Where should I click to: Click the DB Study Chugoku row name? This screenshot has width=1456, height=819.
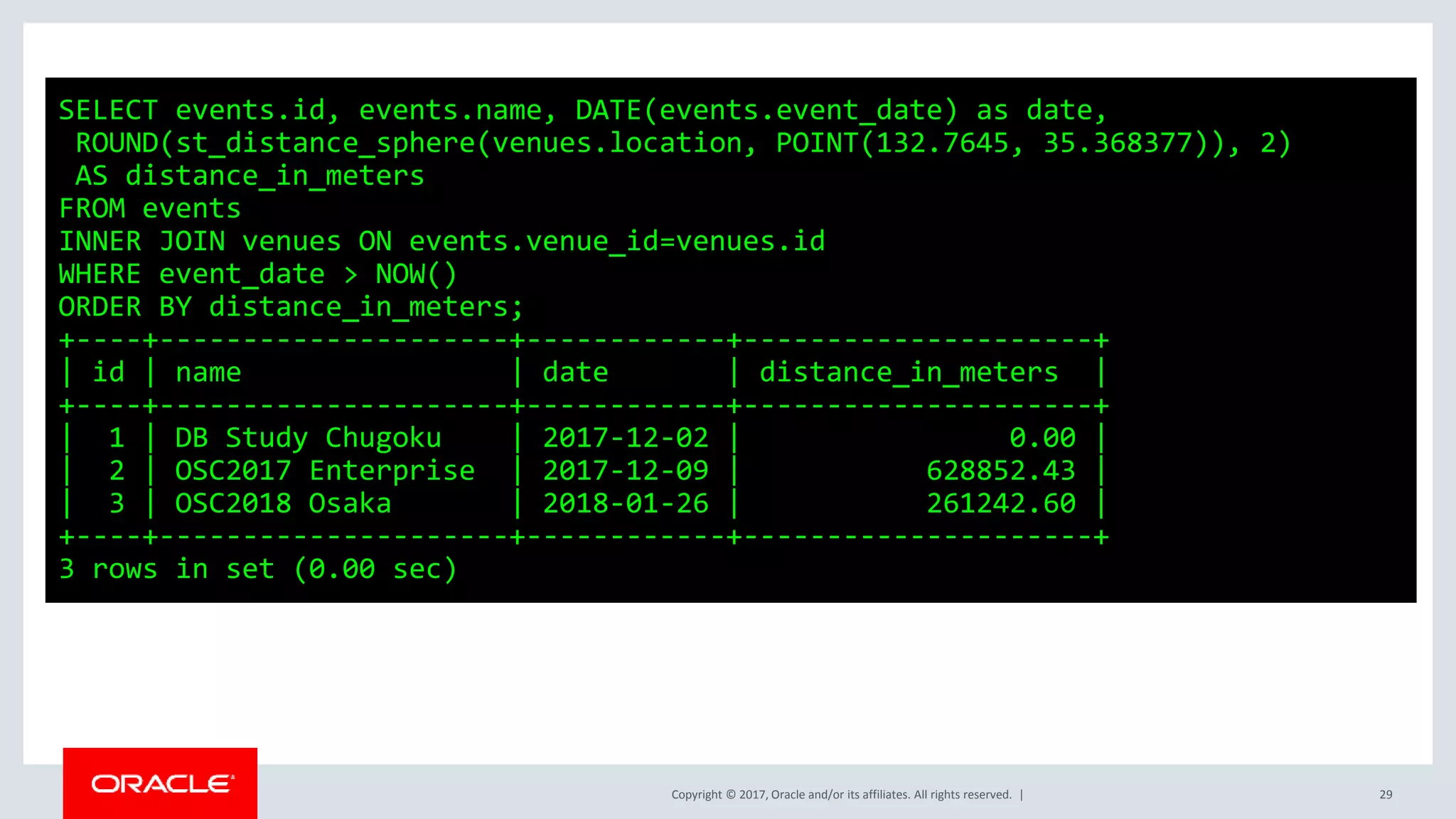pyautogui.click(x=308, y=438)
